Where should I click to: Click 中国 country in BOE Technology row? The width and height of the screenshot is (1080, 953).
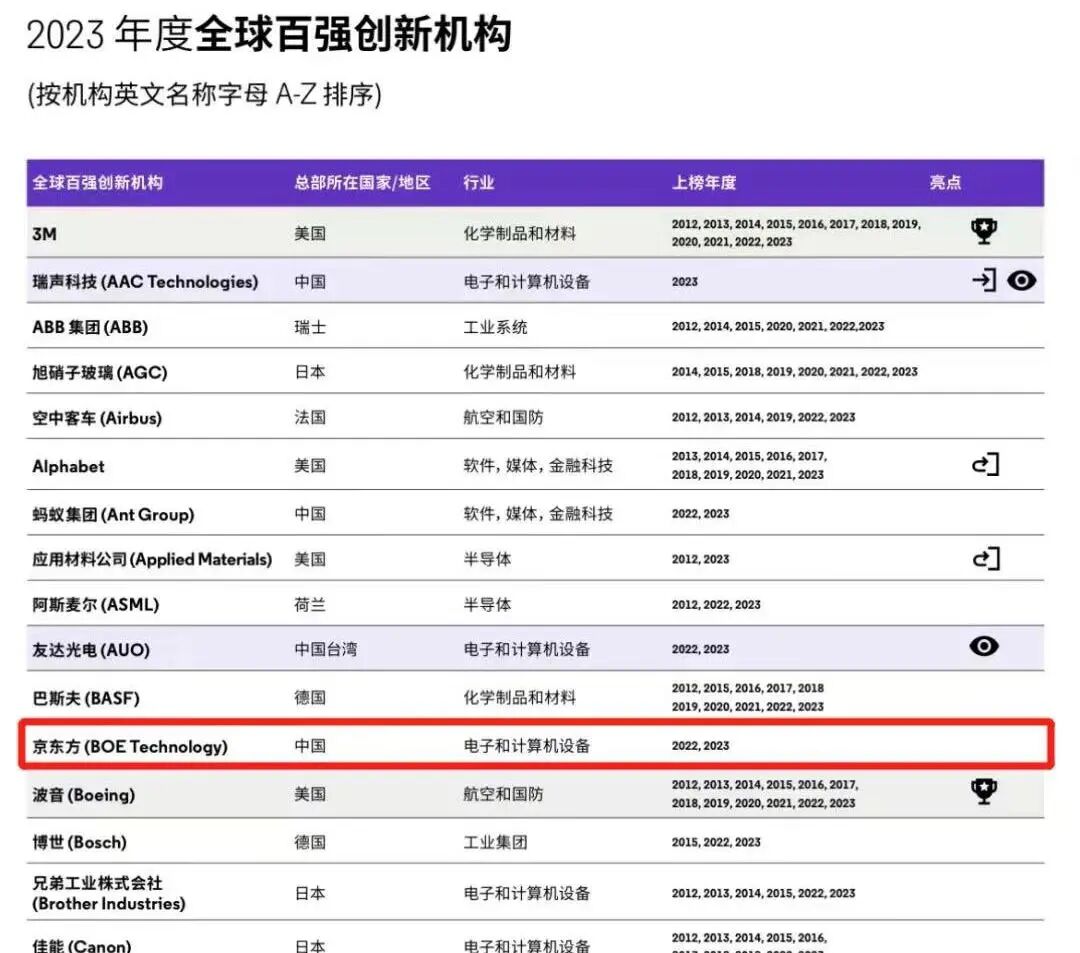[310, 746]
